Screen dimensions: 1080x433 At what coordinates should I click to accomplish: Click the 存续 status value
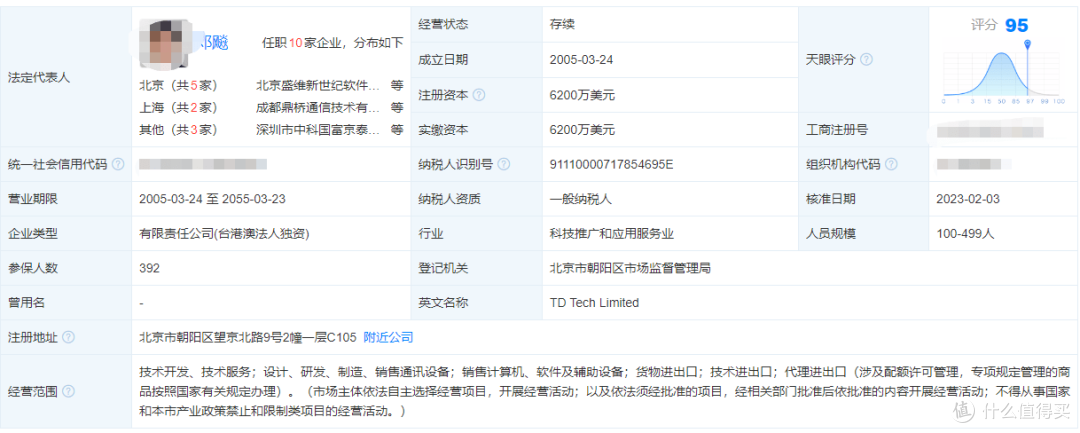coord(562,25)
